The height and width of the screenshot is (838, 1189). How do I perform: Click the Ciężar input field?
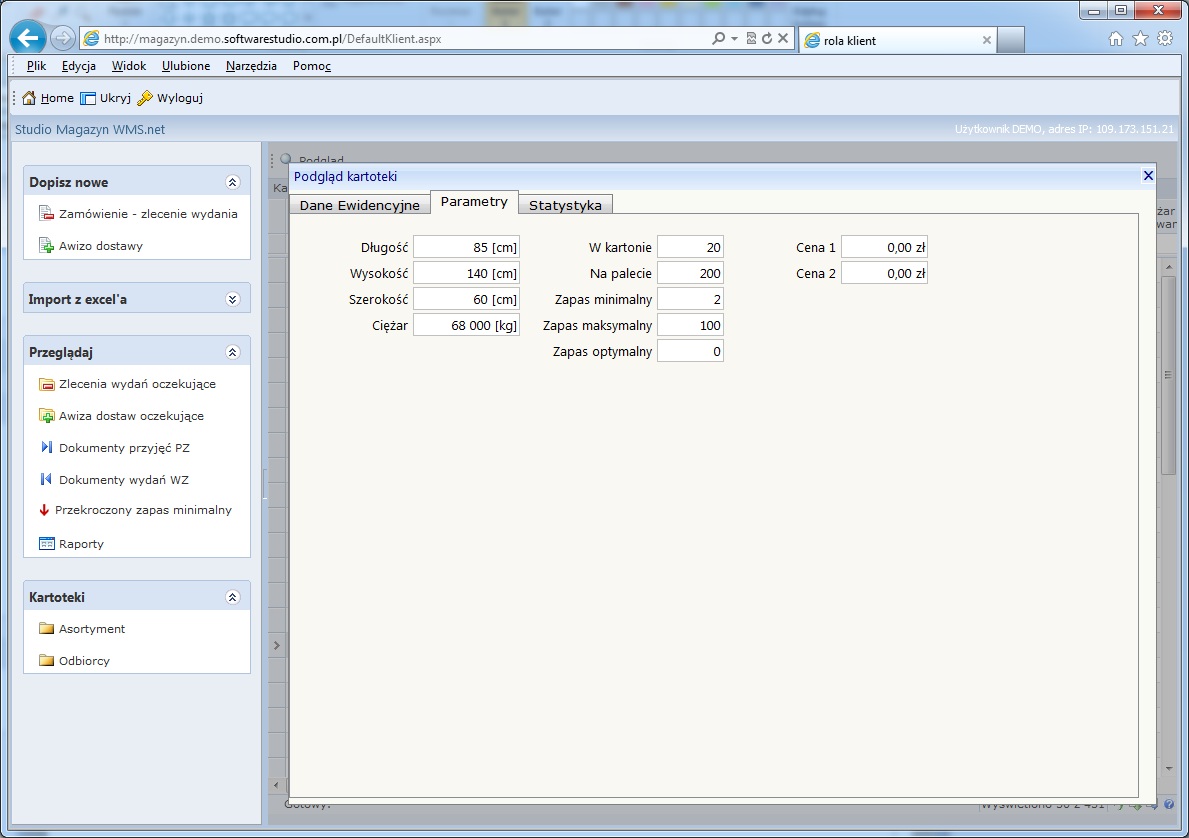click(x=466, y=325)
